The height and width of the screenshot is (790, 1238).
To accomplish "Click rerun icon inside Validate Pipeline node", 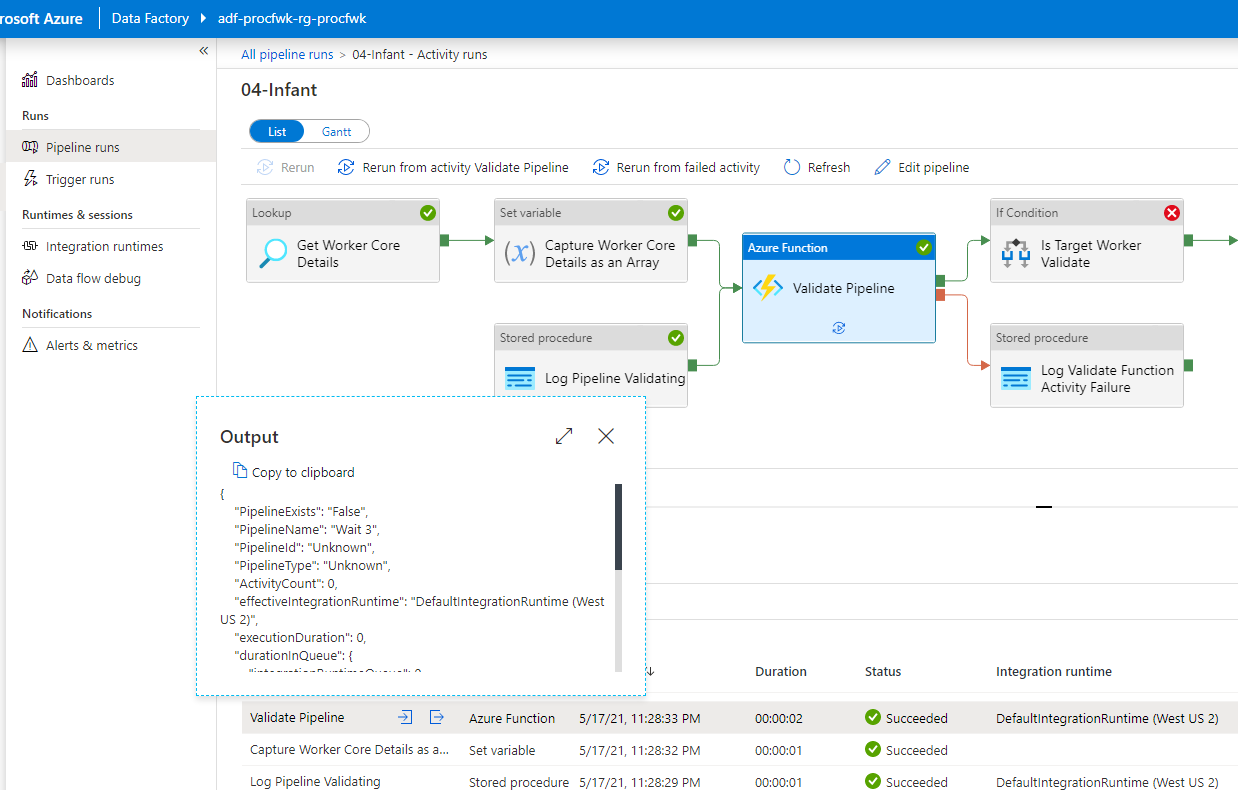I will coord(839,327).
